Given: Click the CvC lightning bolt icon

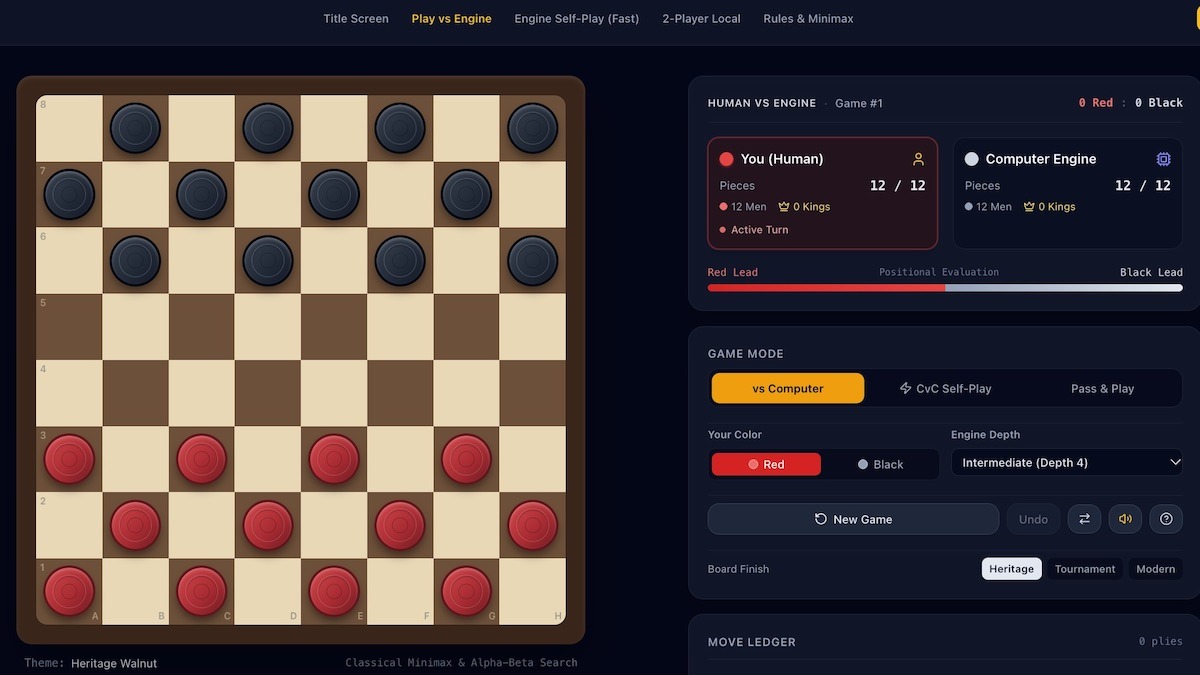Looking at the screenshot, I should (x=906, y=388).
